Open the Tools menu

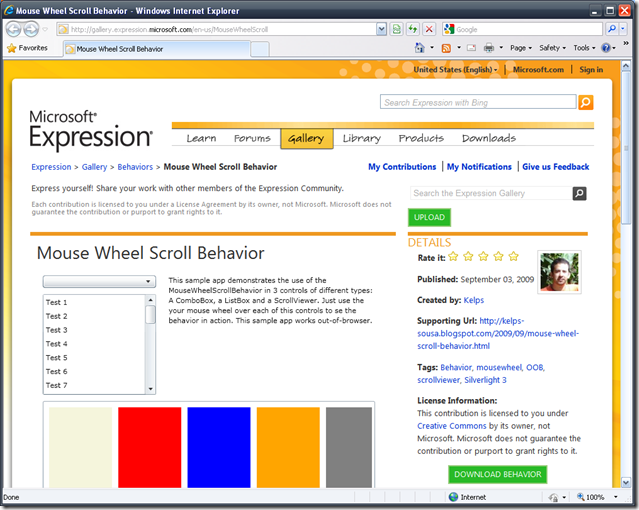[584, 48]
